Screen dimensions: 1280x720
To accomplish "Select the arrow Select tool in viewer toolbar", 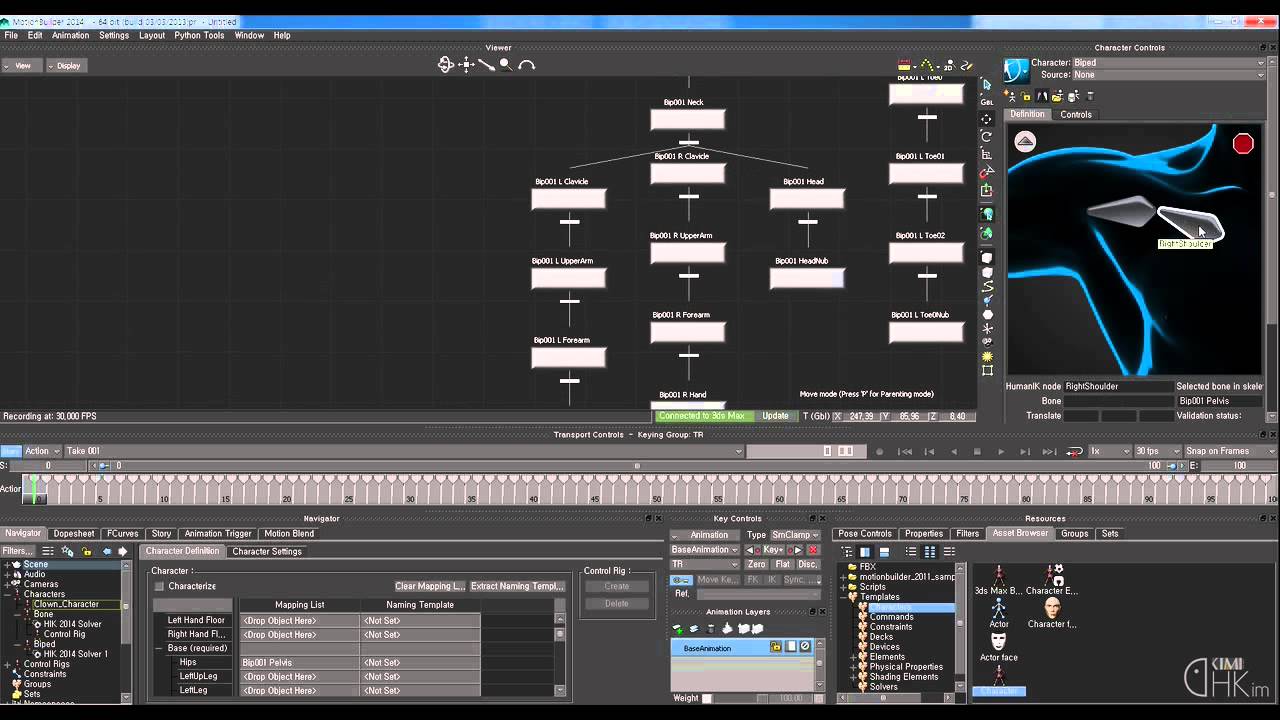I will coord(987,84).
